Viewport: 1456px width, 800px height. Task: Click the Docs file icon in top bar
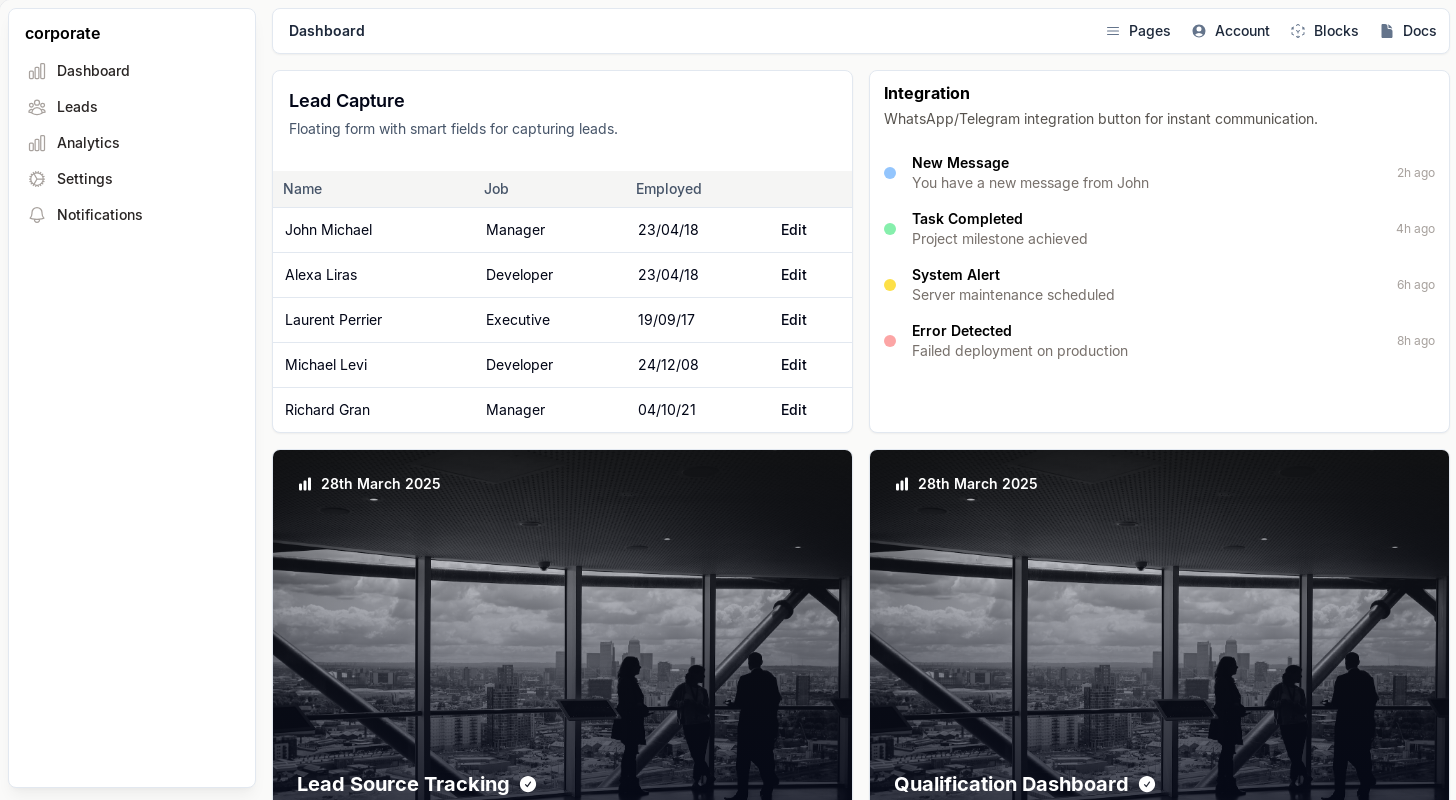(x=1387, y=31)
